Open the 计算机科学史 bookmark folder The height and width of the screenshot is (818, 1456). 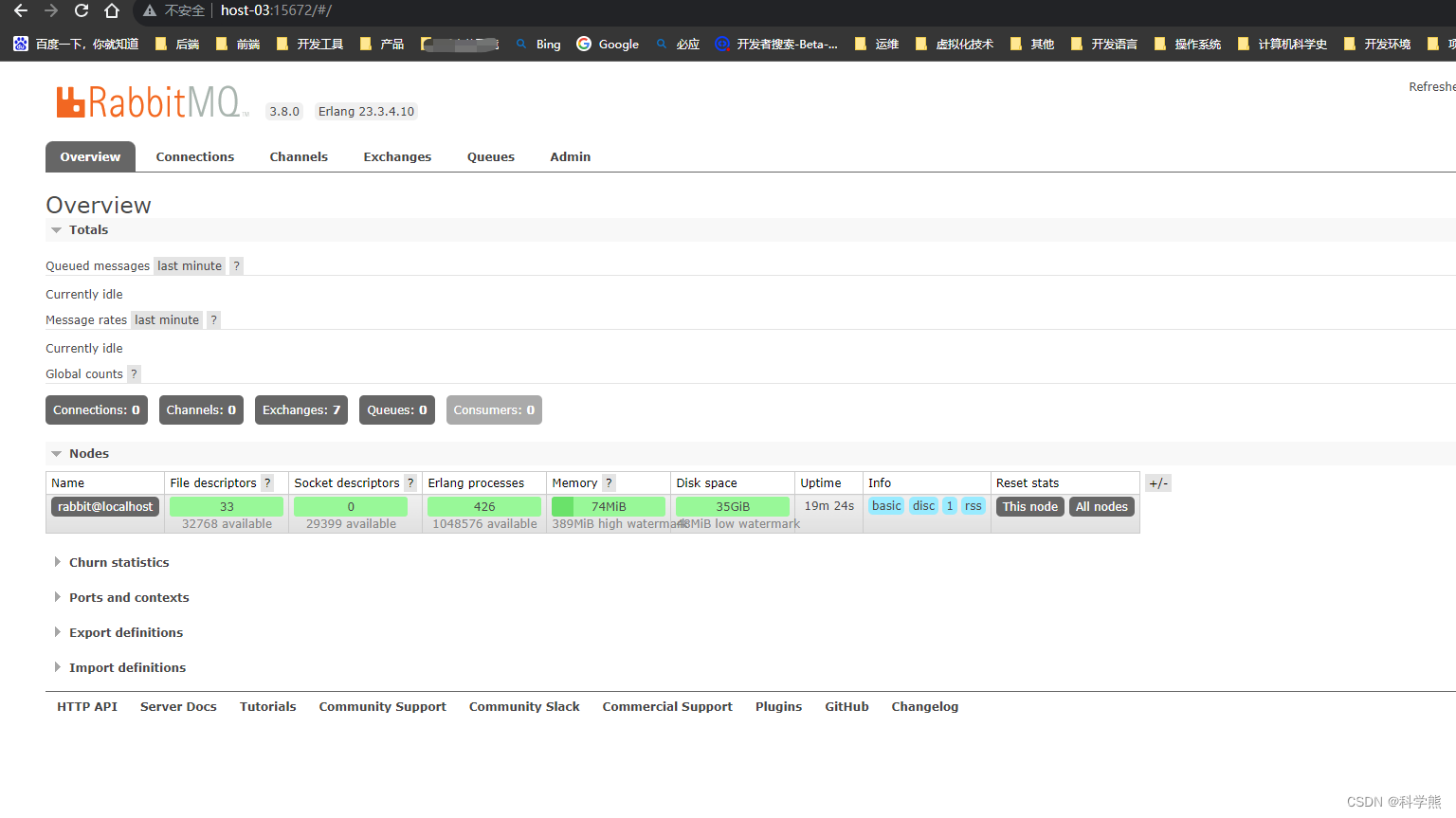point(1283,44)
